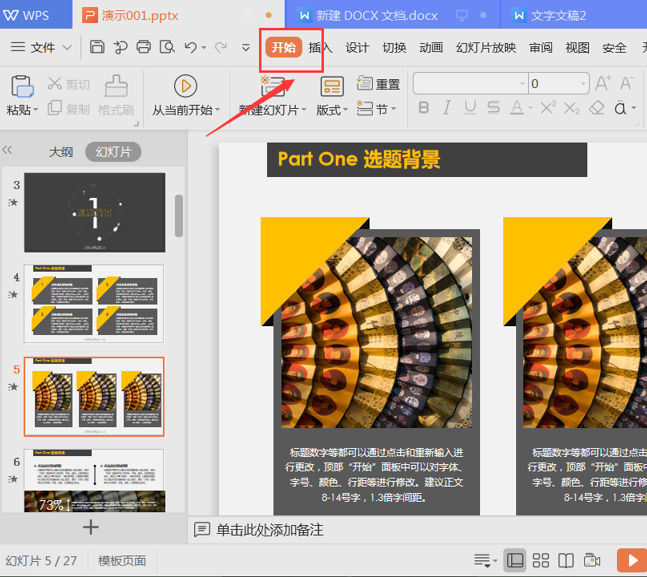Toggle Italic formatting
The height and width of the screenshot is (577, 647).
446,108
